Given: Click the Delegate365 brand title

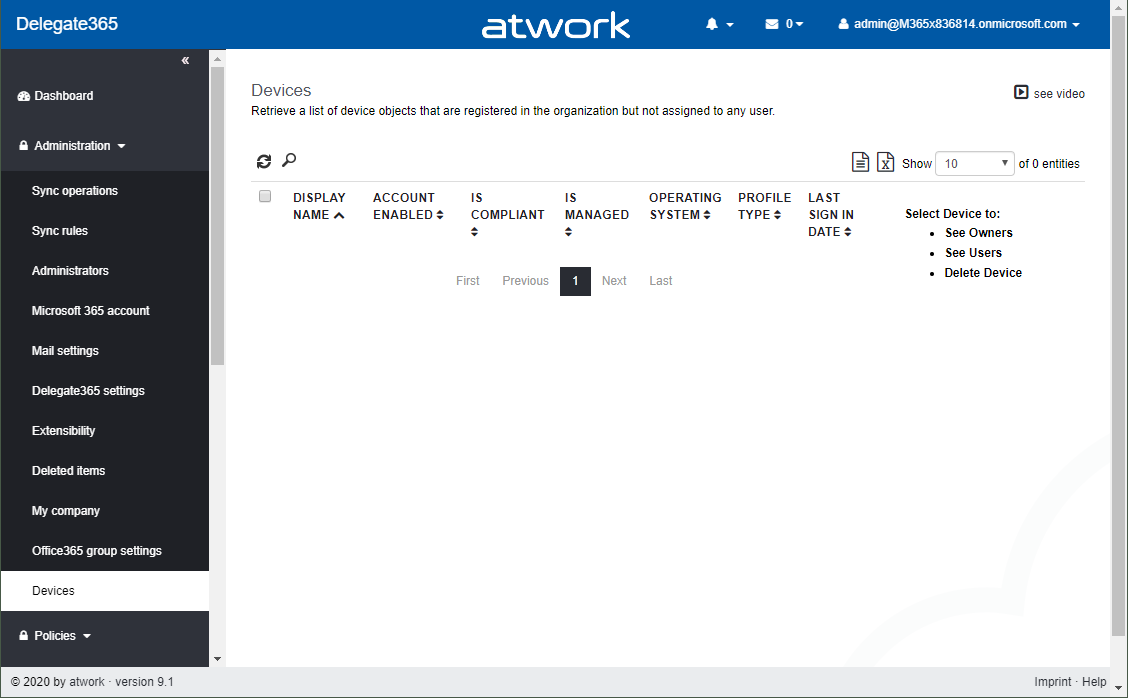Looking at the screenshot, I should pyautogui.click(x=67, y=24).
